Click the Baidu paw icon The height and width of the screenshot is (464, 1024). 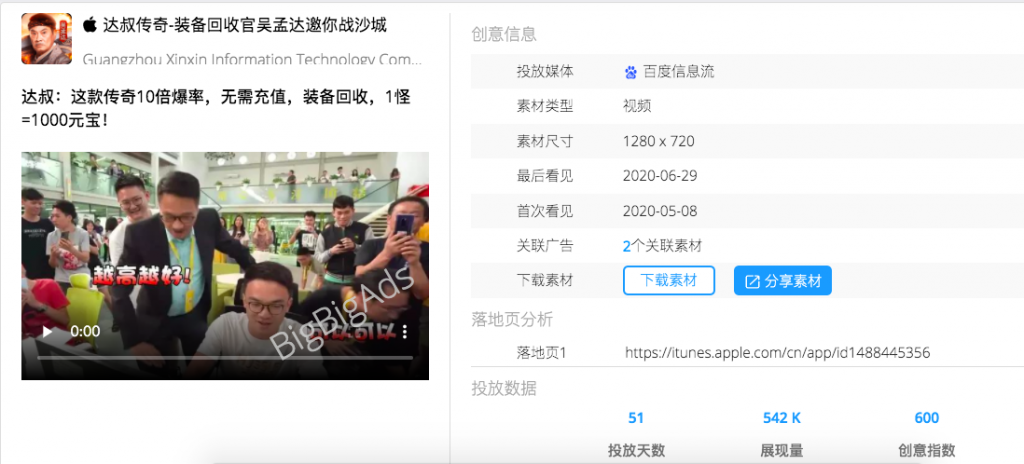[x=630, y=72]
